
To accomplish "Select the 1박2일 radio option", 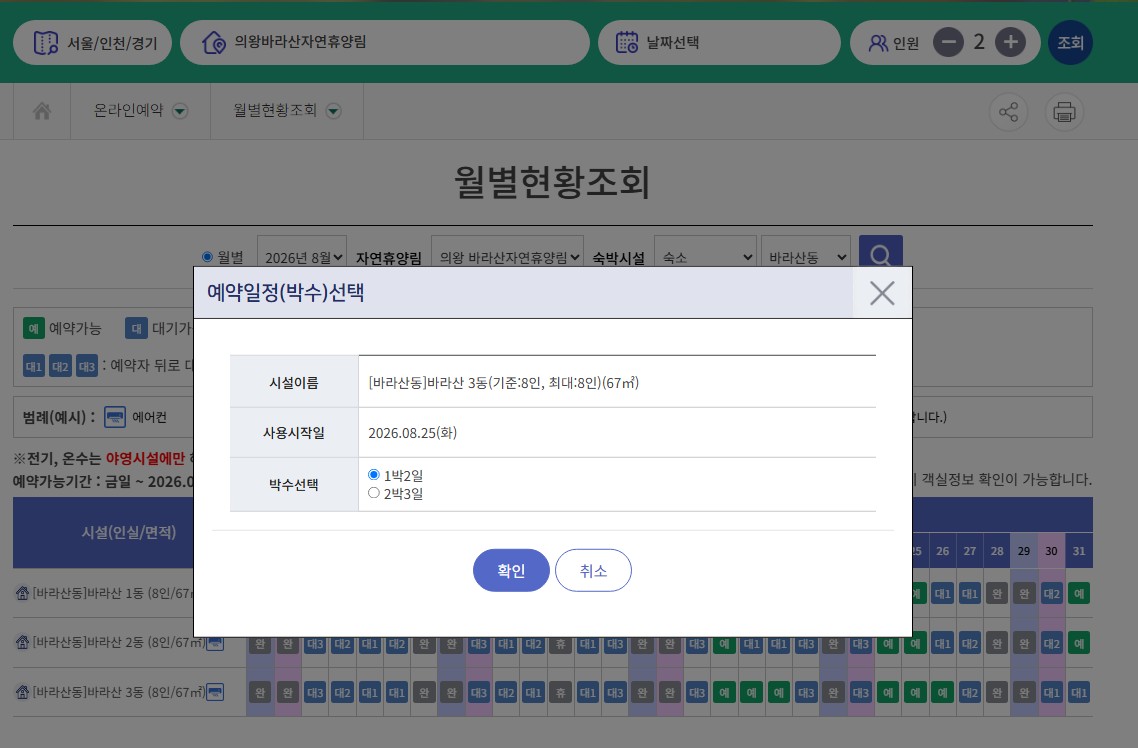I will click(374, 474).
